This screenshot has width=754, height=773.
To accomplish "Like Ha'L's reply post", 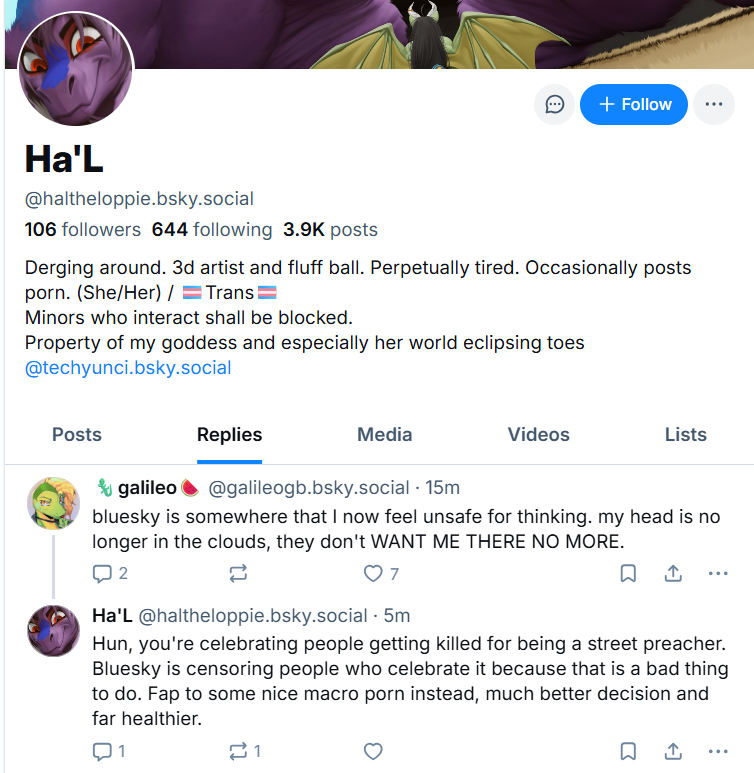I will coord(374,751).
